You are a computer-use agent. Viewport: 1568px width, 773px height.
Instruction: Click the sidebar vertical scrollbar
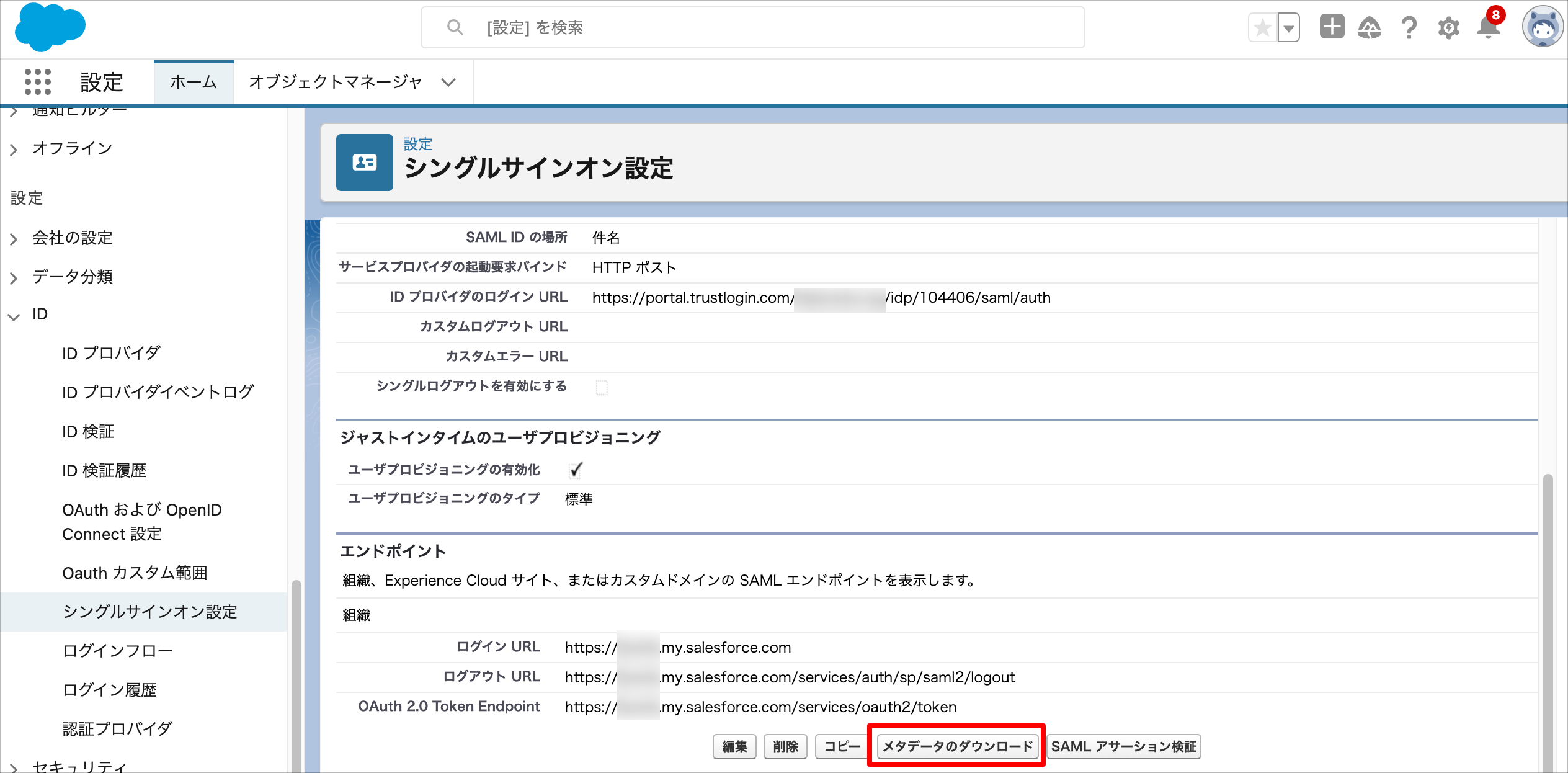click(296, 676)
